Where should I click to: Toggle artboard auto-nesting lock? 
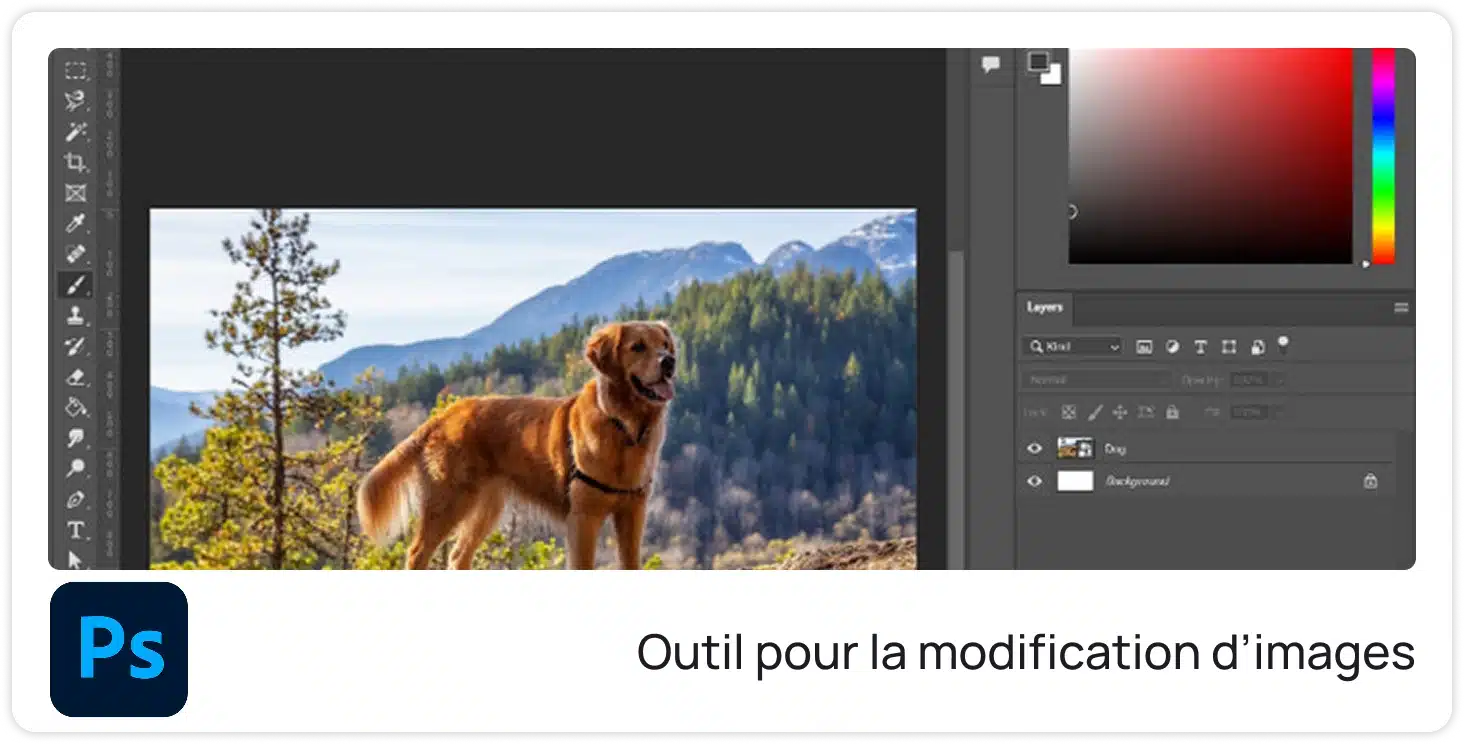[x=1146, y=412]
